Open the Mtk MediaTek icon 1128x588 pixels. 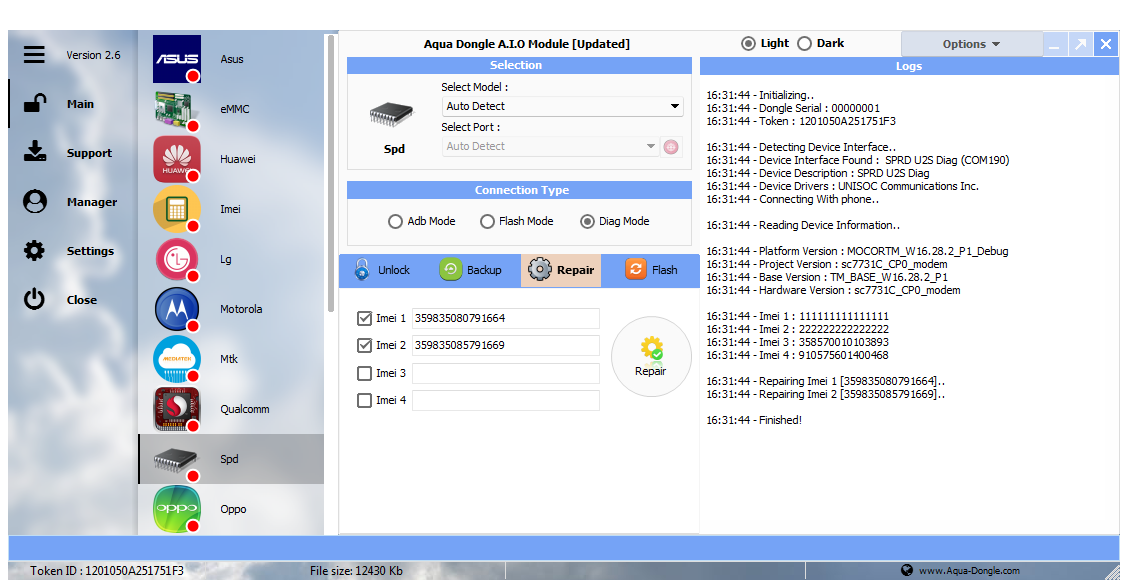(177, 359)
